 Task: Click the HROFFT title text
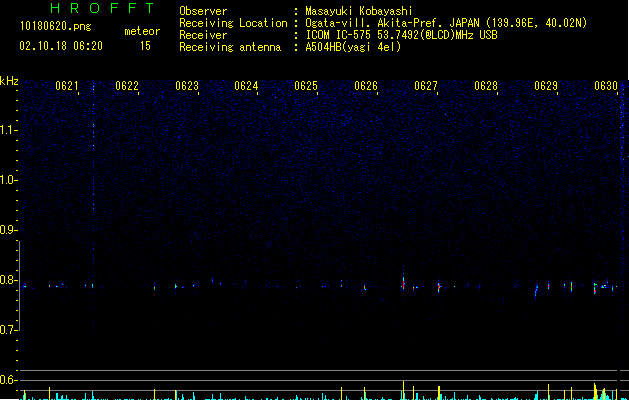103,8
